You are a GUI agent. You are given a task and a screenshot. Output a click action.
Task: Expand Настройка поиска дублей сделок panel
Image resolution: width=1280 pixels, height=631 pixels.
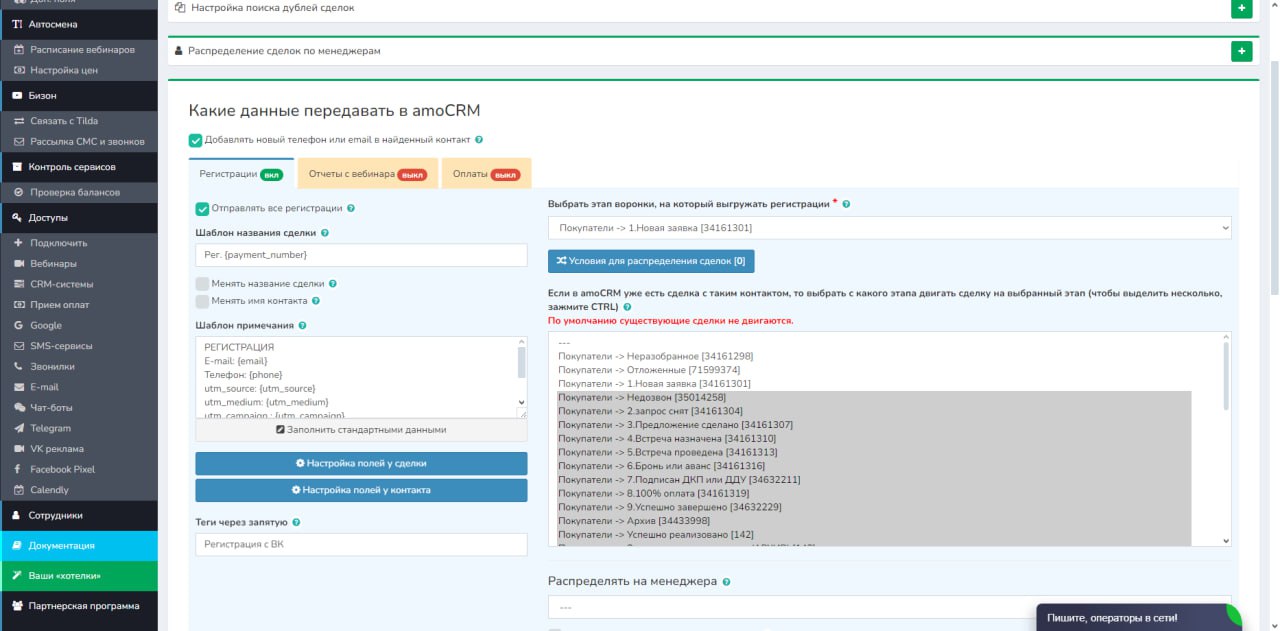1241,8
